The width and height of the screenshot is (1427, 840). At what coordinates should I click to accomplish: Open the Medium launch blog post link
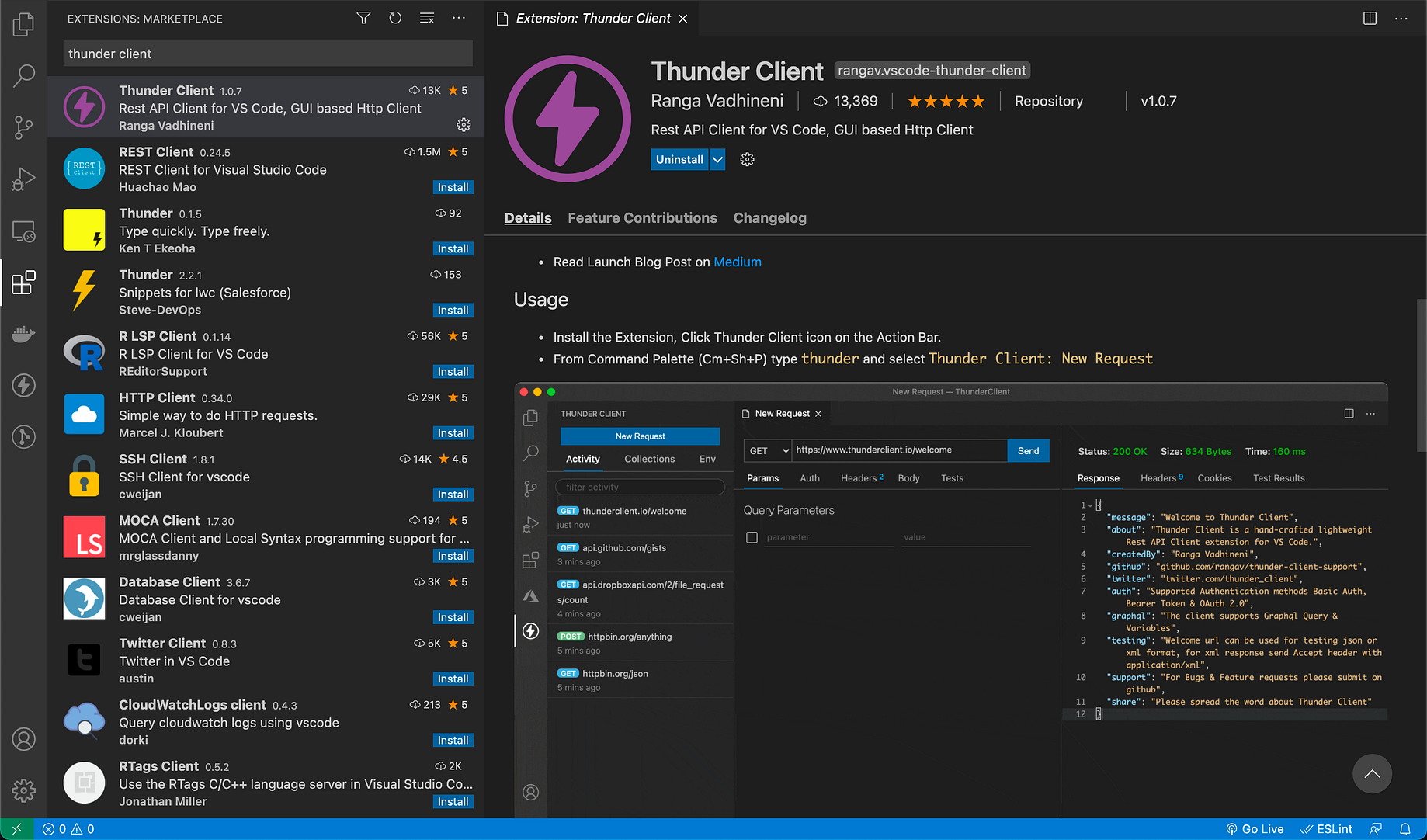[x=736, y=262]
